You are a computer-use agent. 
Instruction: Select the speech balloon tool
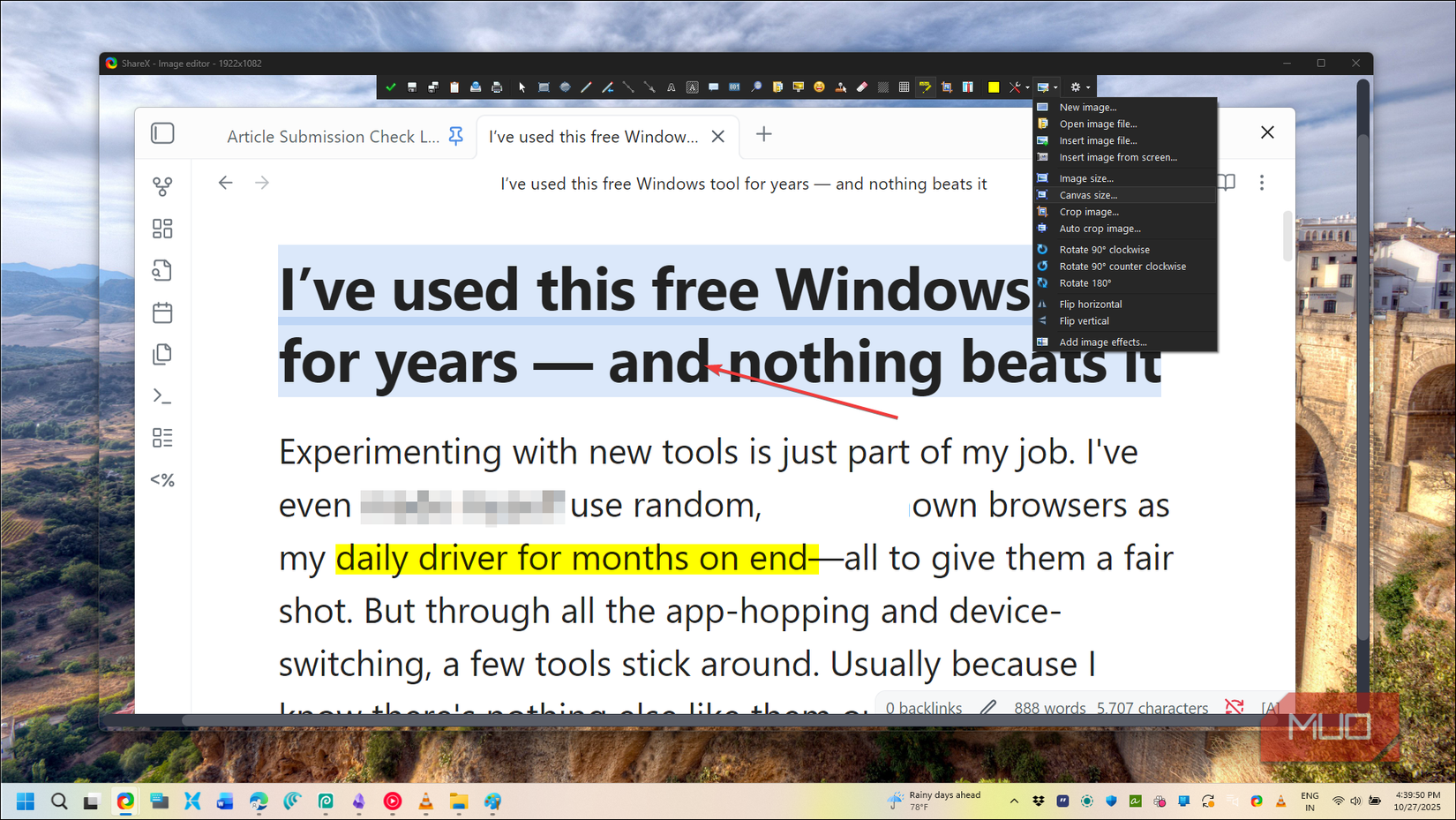(x=713, y=87)
